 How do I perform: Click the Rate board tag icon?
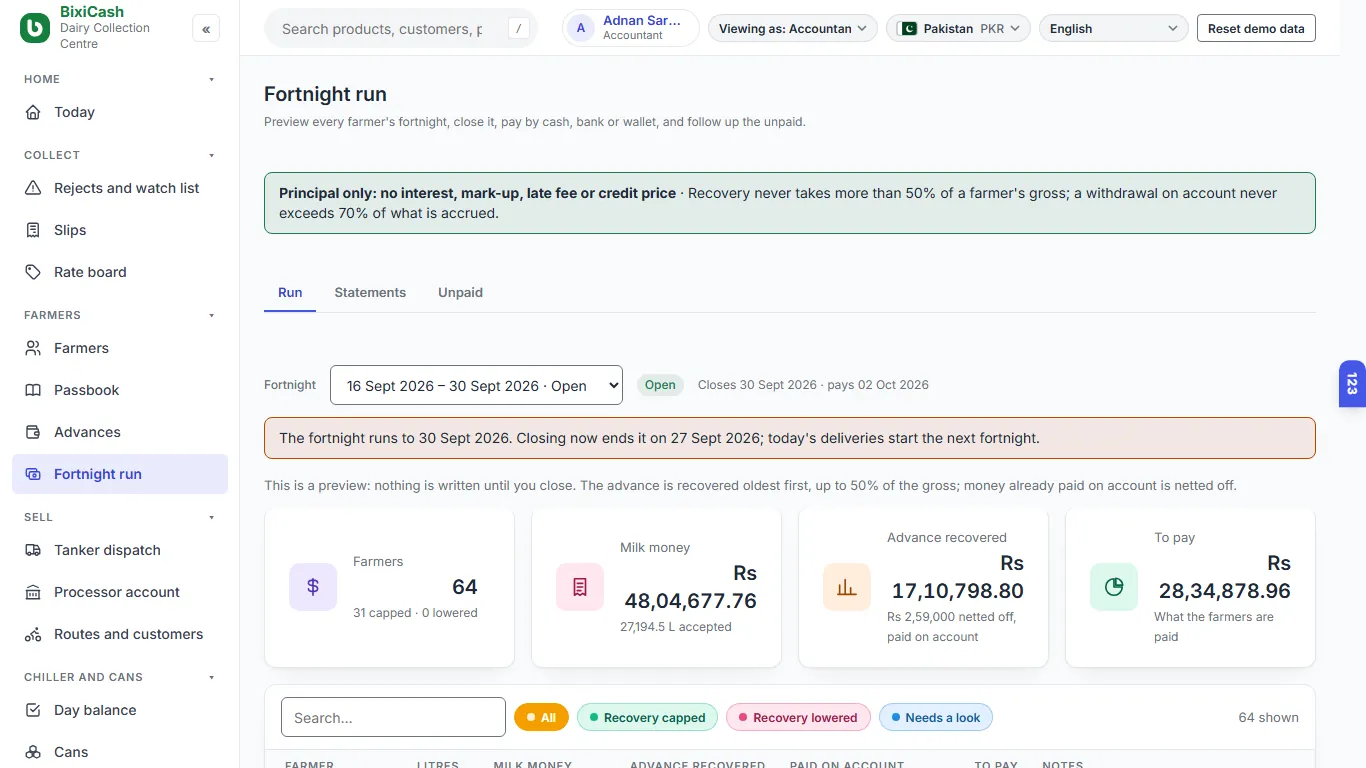[33, 272]
